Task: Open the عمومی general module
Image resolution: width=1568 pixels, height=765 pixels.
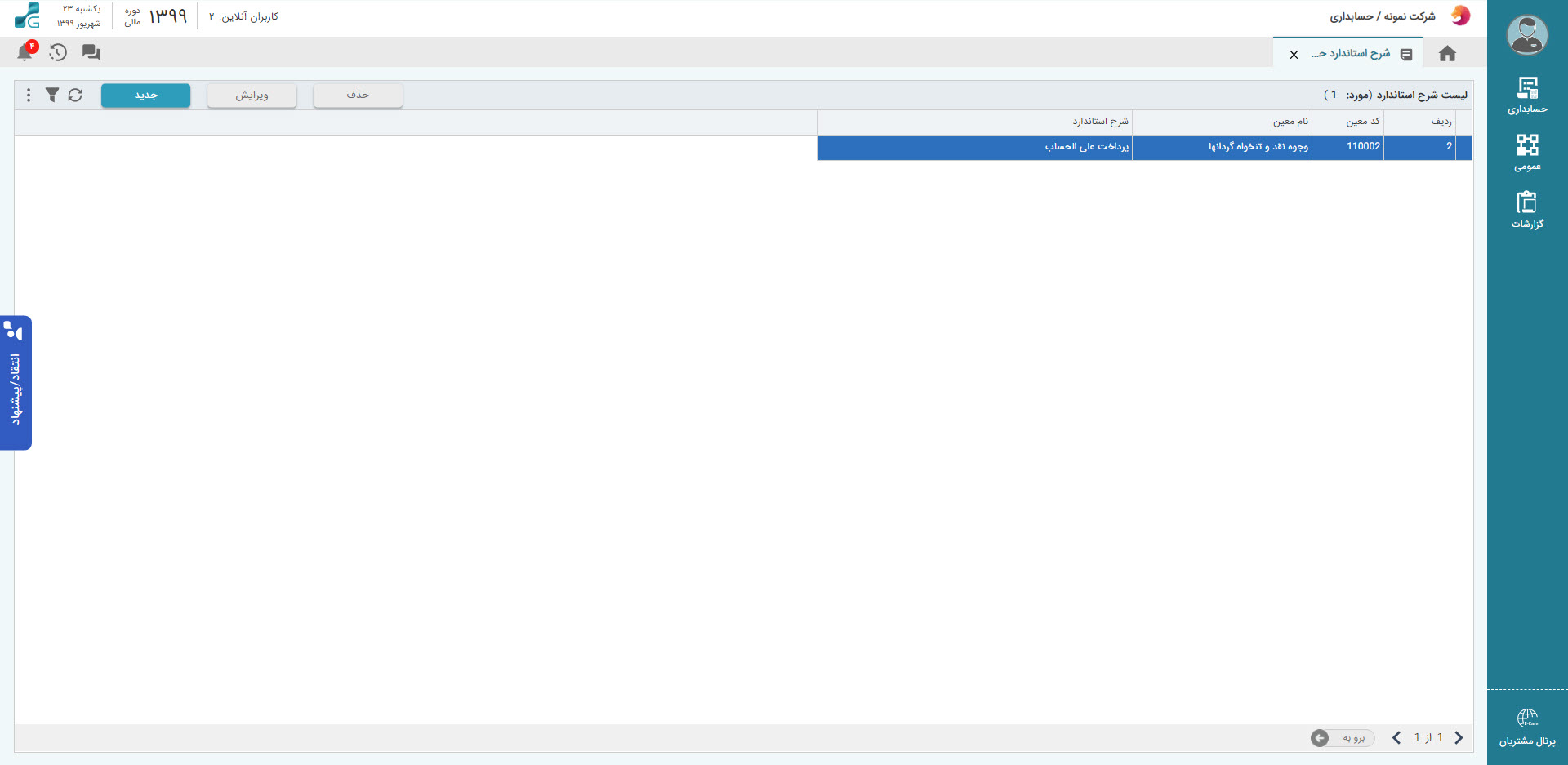Action: coord(1527,153)
